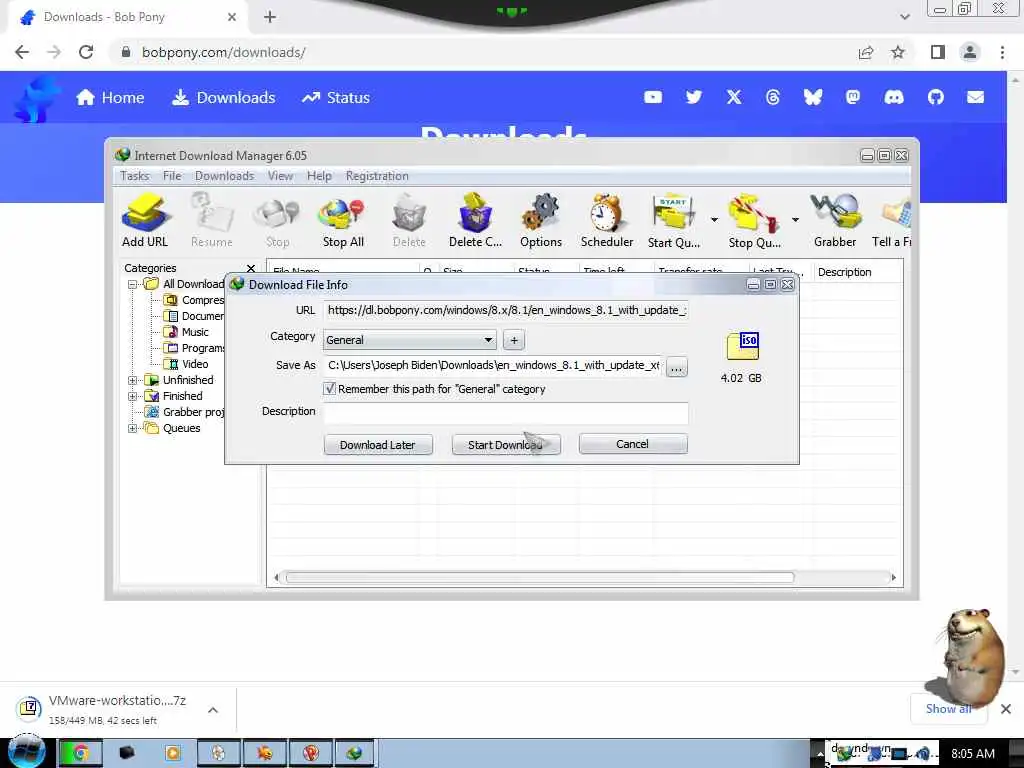This screenshot has width=1024, height=768.
Task: Toggle Chrome side panel icon
Action: (938, 52)
